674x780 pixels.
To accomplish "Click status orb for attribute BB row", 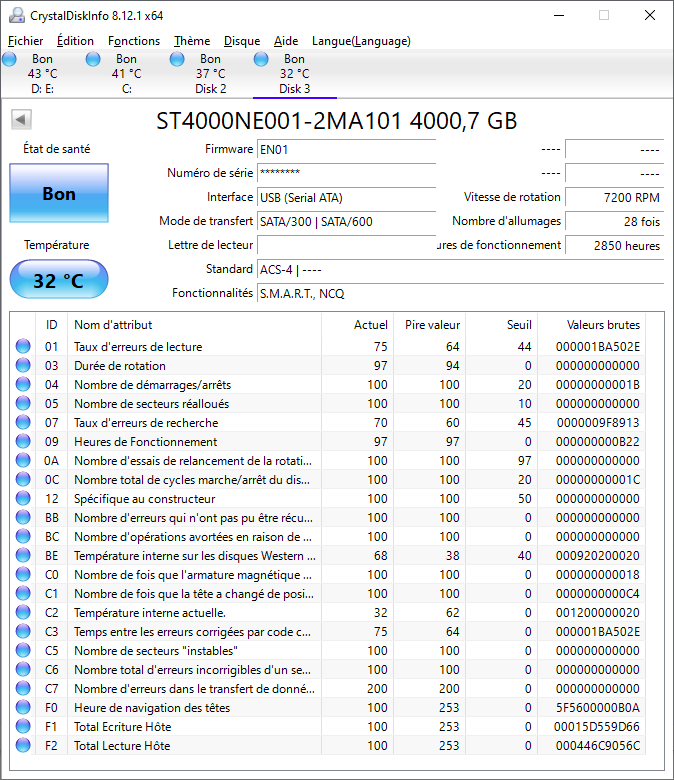I will tap(23, 517).
